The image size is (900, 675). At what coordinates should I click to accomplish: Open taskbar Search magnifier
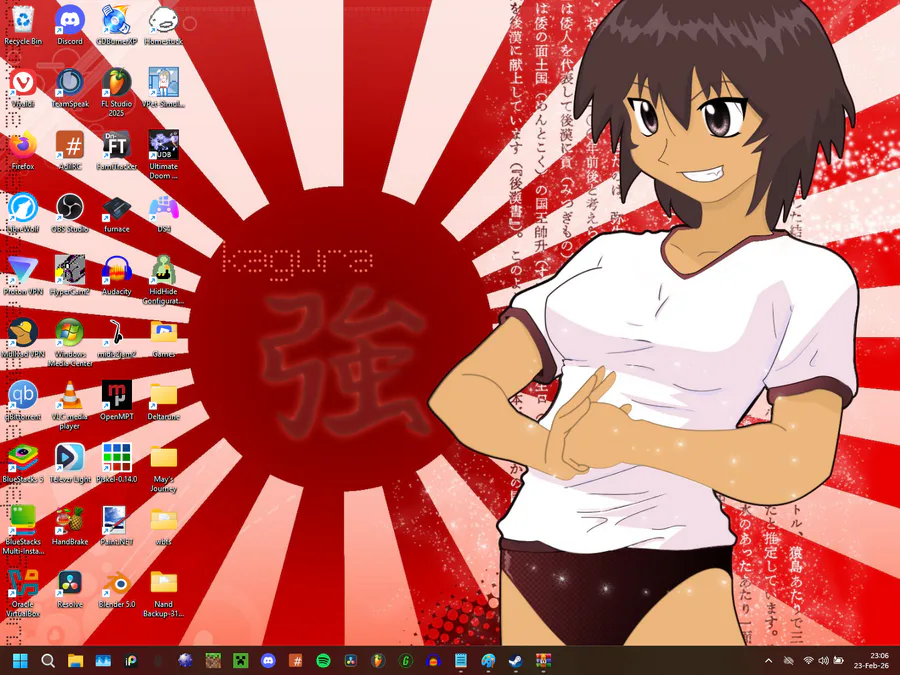[48, 661]
